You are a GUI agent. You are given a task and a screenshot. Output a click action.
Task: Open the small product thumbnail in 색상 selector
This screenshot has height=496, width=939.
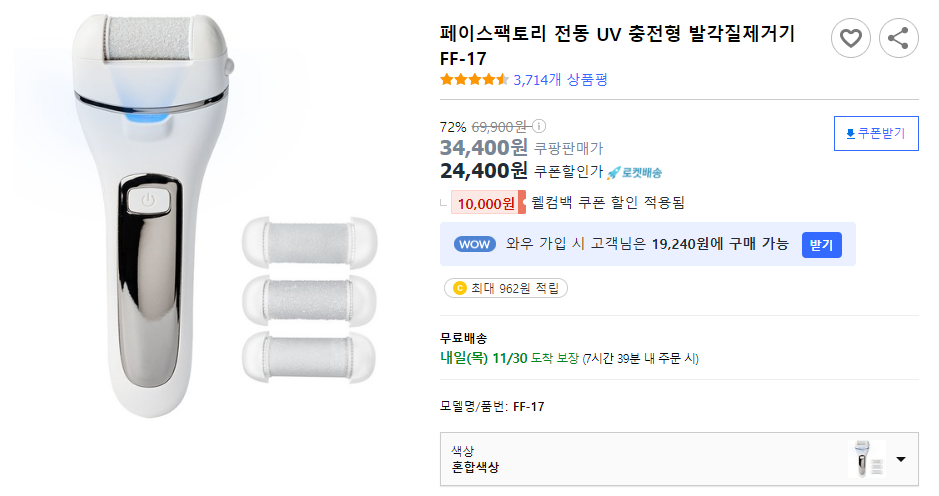point(866,460)
